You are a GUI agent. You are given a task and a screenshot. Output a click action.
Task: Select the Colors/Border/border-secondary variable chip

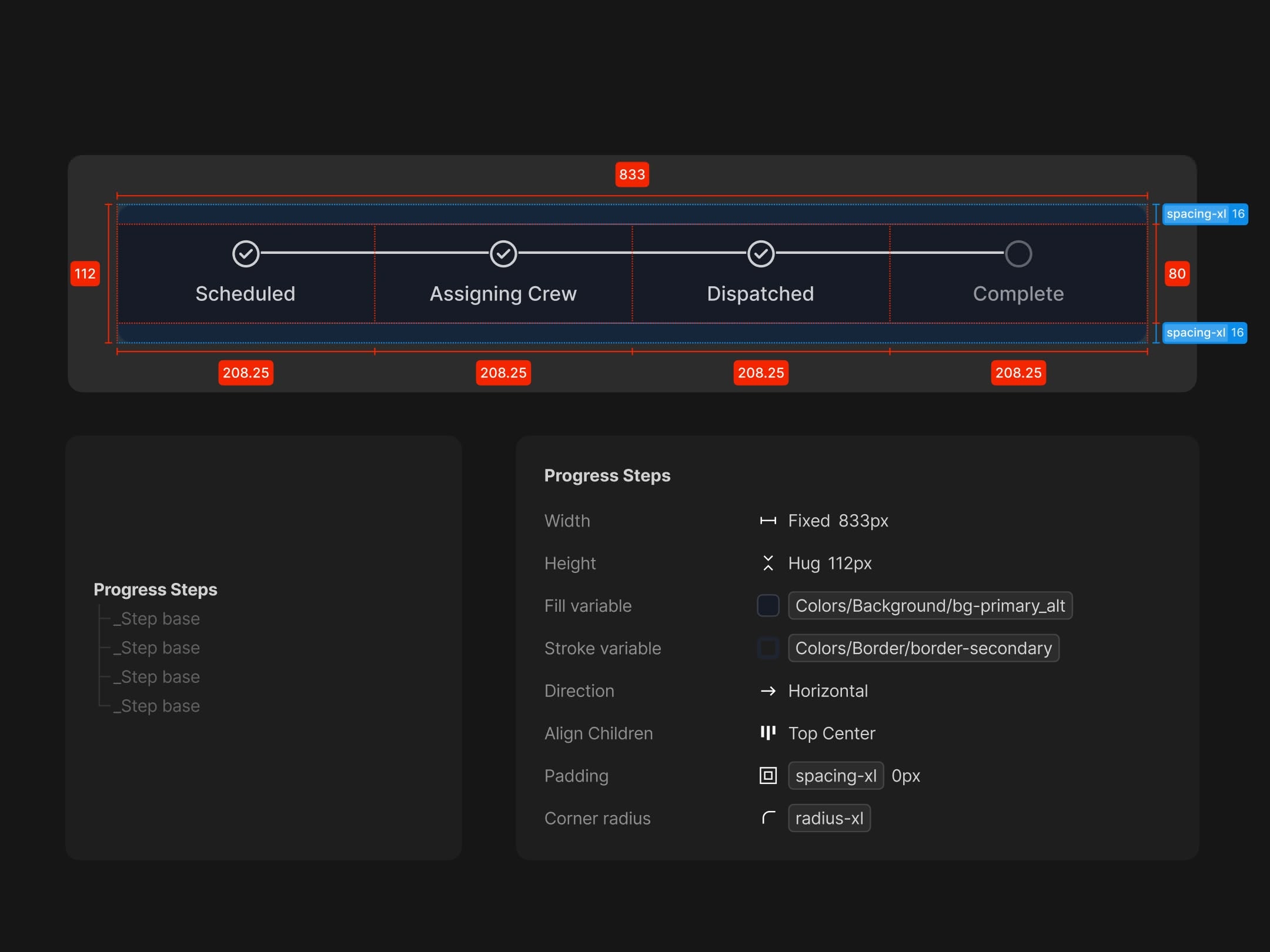click(923, 648)
